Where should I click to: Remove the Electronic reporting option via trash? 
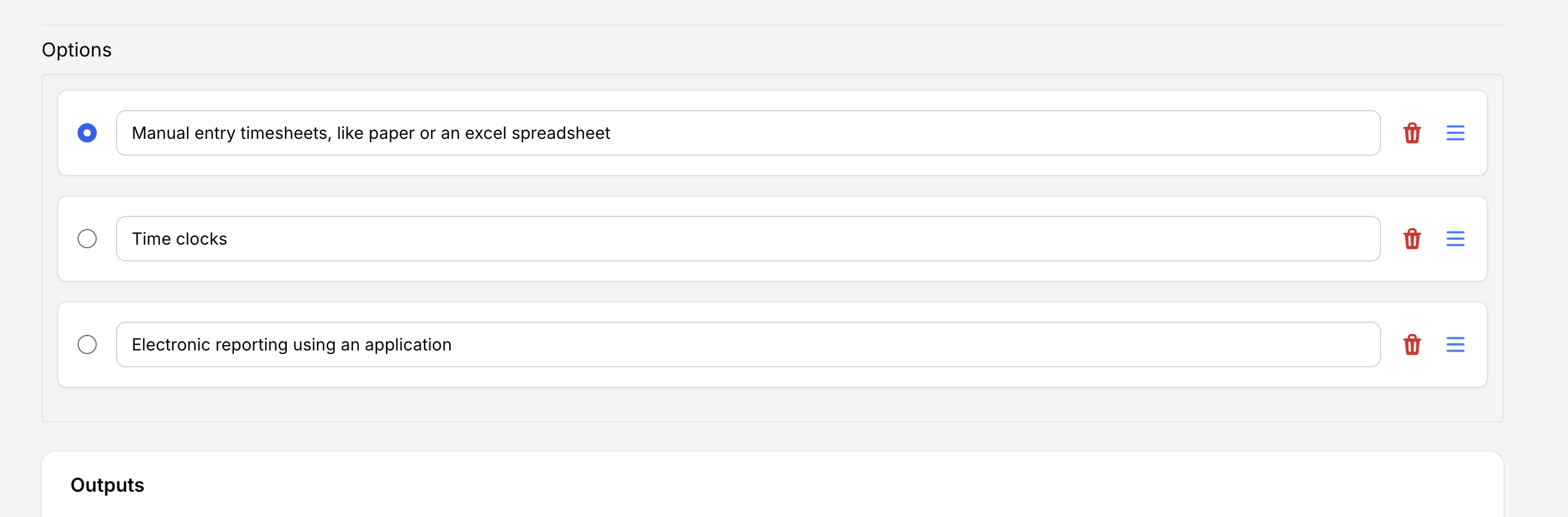[x=1412, y=344]
